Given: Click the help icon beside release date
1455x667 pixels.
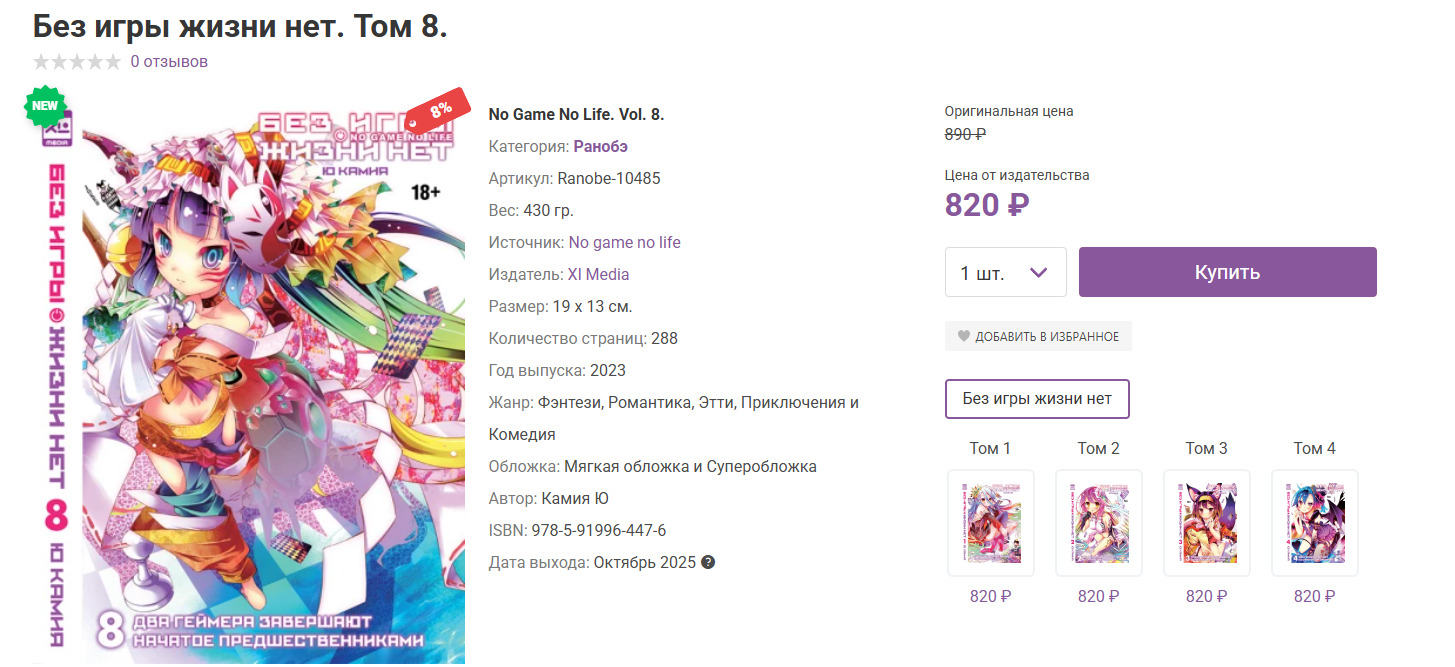Looking at the screenshot, I should pos(708,562).
